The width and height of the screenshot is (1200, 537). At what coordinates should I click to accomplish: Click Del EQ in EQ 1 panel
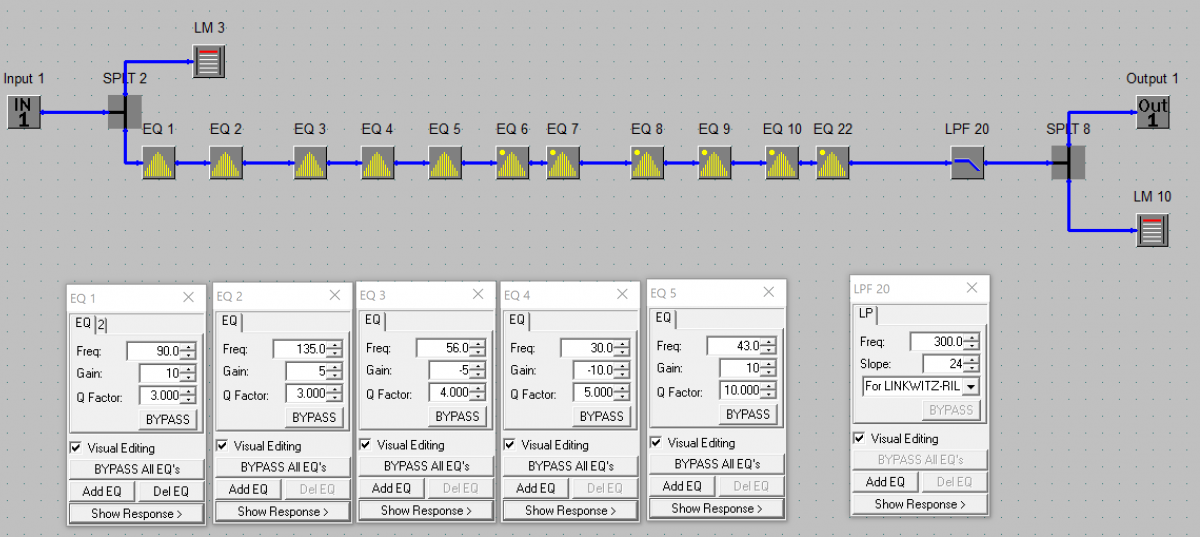point(170,492)
